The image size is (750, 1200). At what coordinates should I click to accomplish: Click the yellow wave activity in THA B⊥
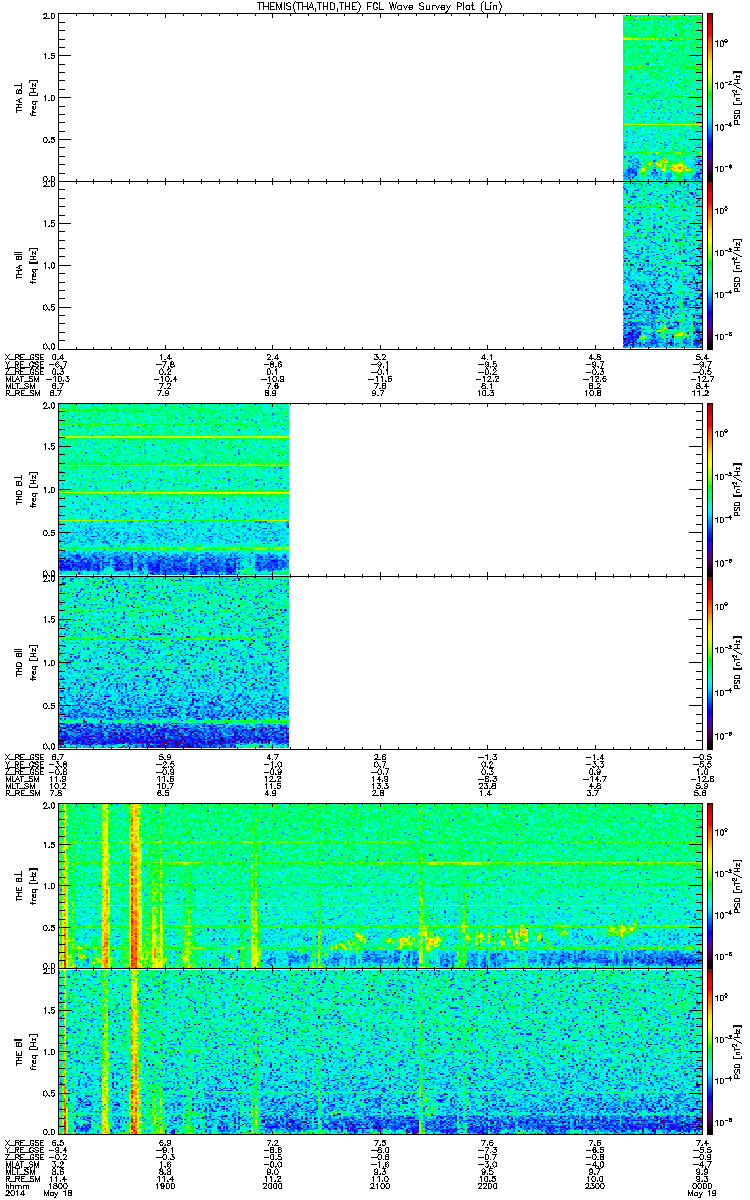coord(666,166)
